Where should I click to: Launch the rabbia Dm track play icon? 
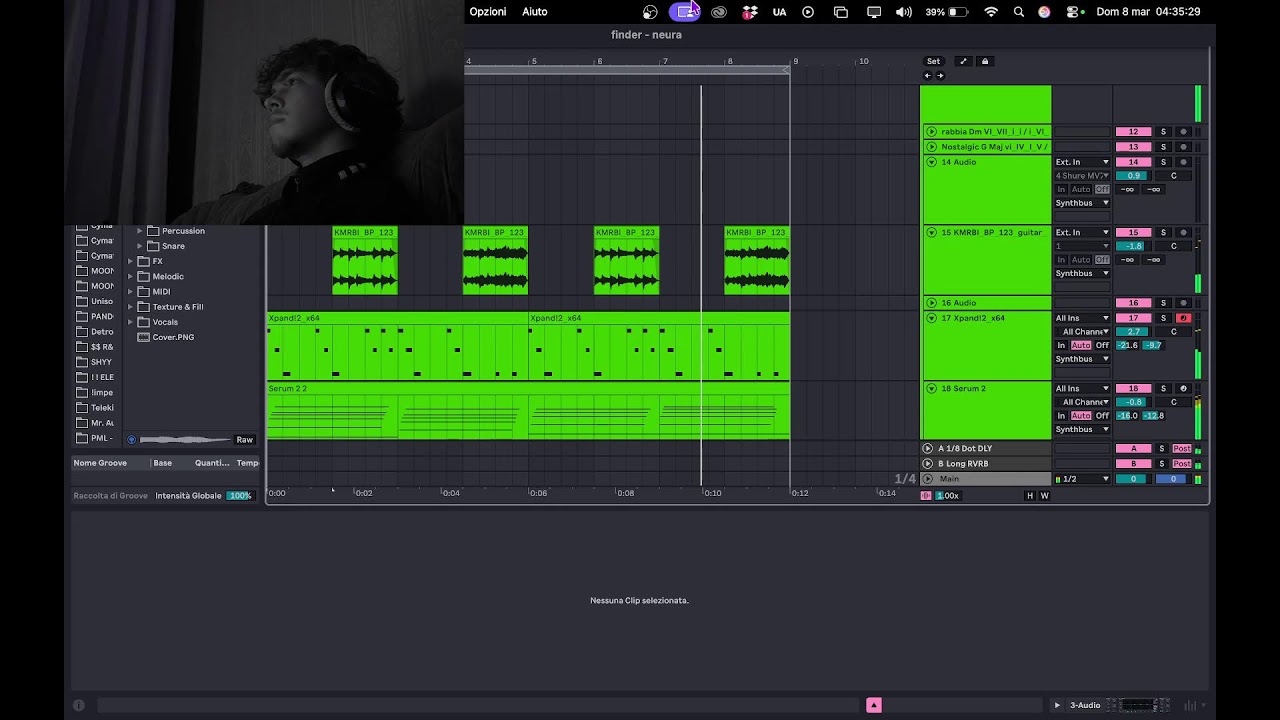tap(931, 132)
